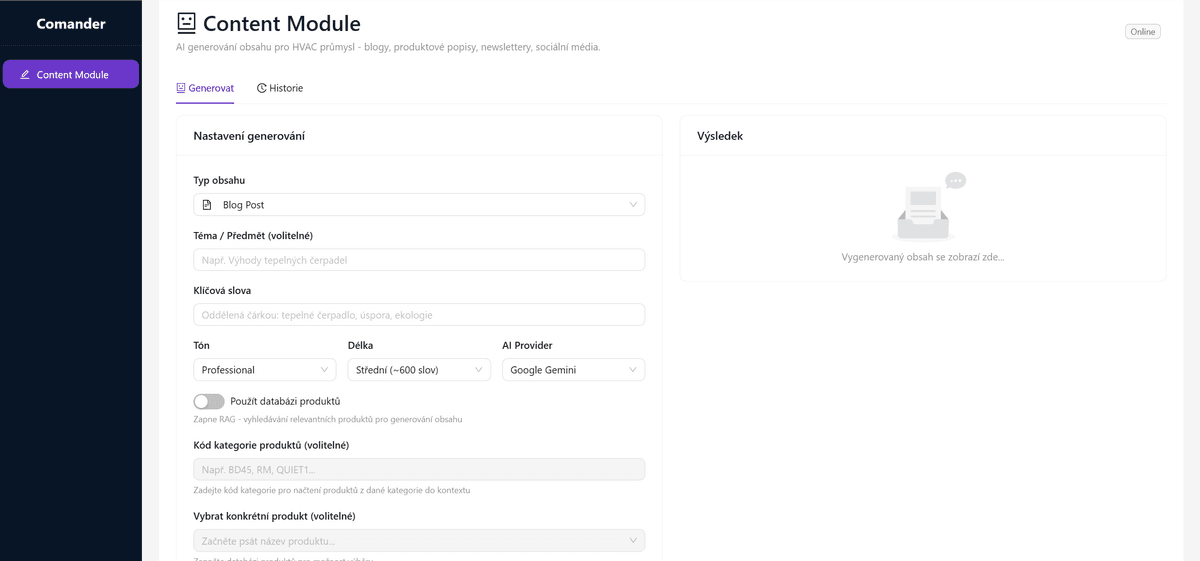Select Content Module in the sidebar

pos(71,75)
